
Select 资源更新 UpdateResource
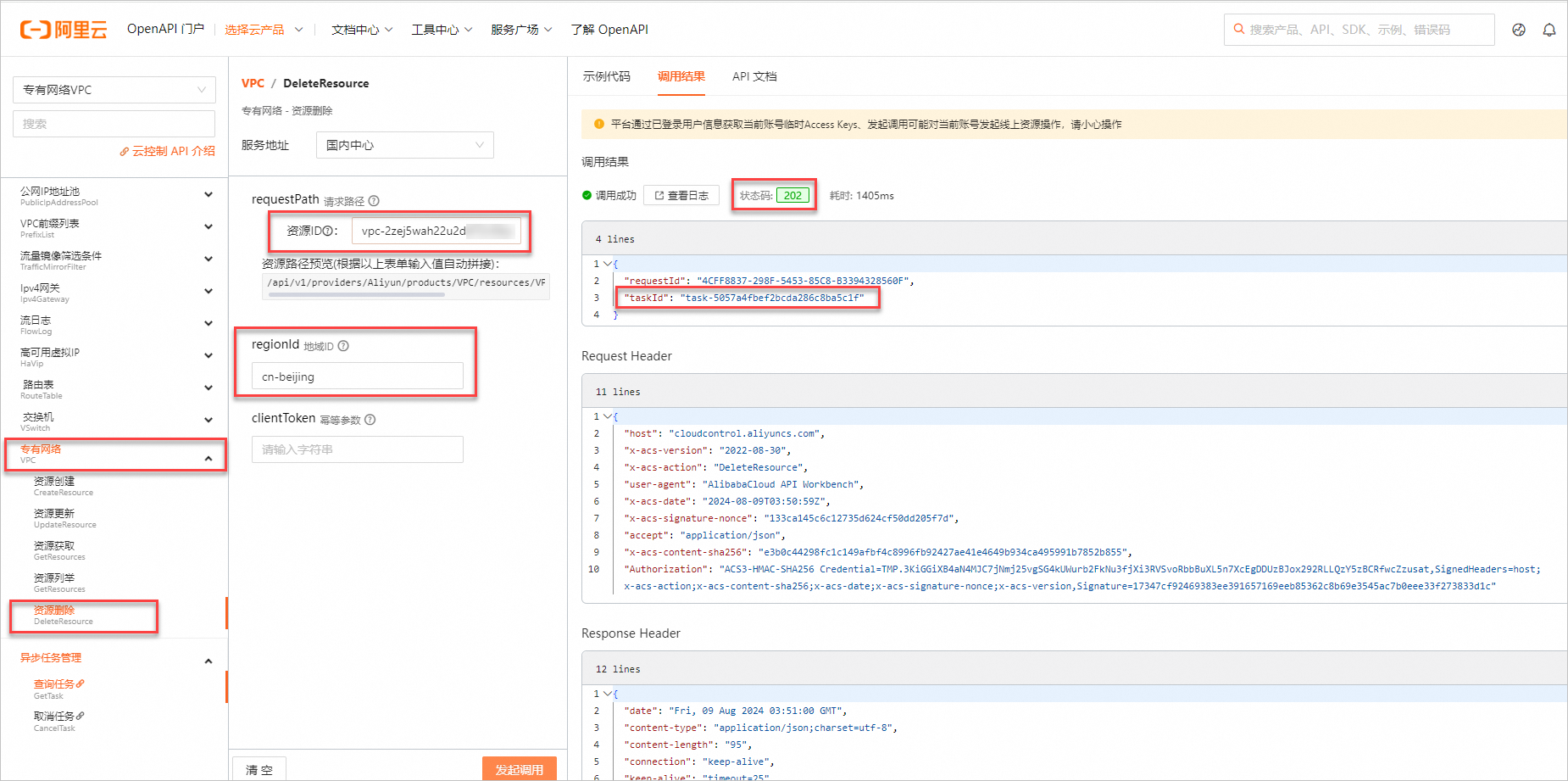point(65,518)
